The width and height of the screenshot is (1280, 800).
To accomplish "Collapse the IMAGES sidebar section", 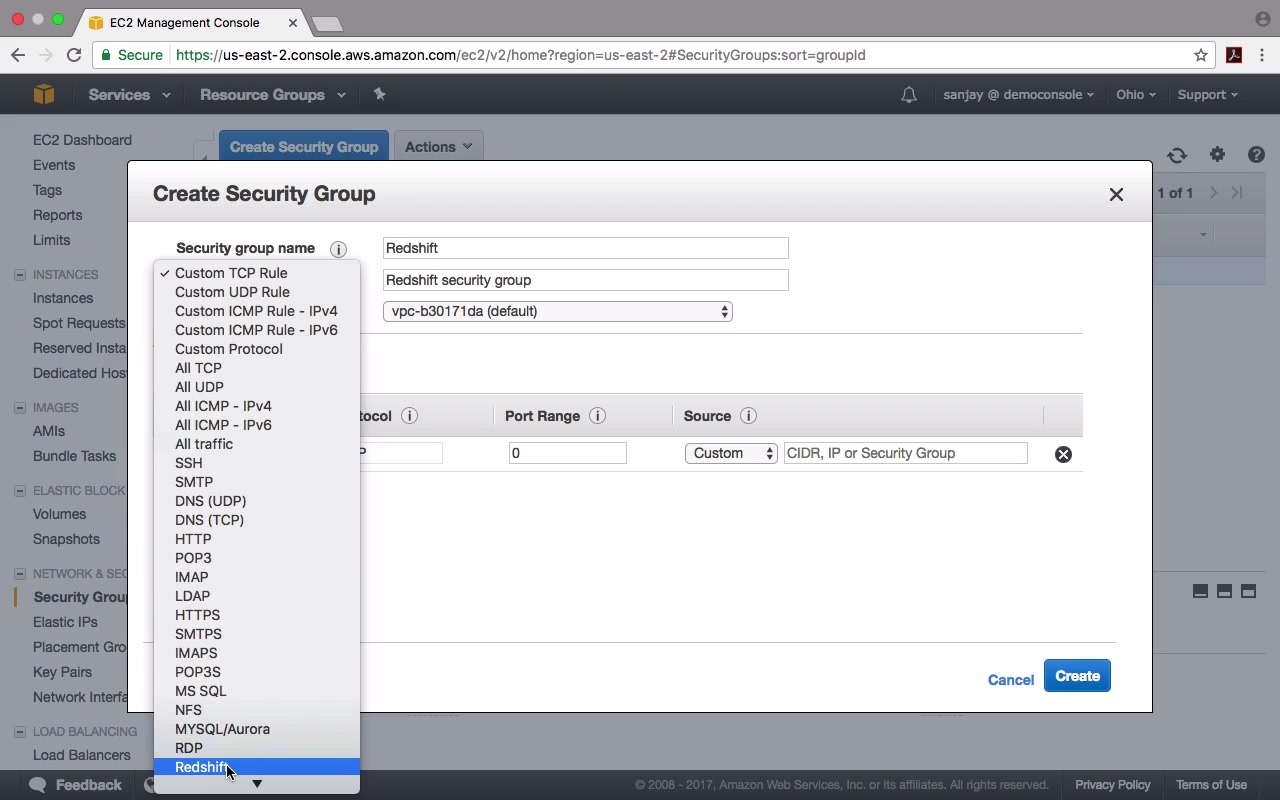I will [x=20, y=408].
